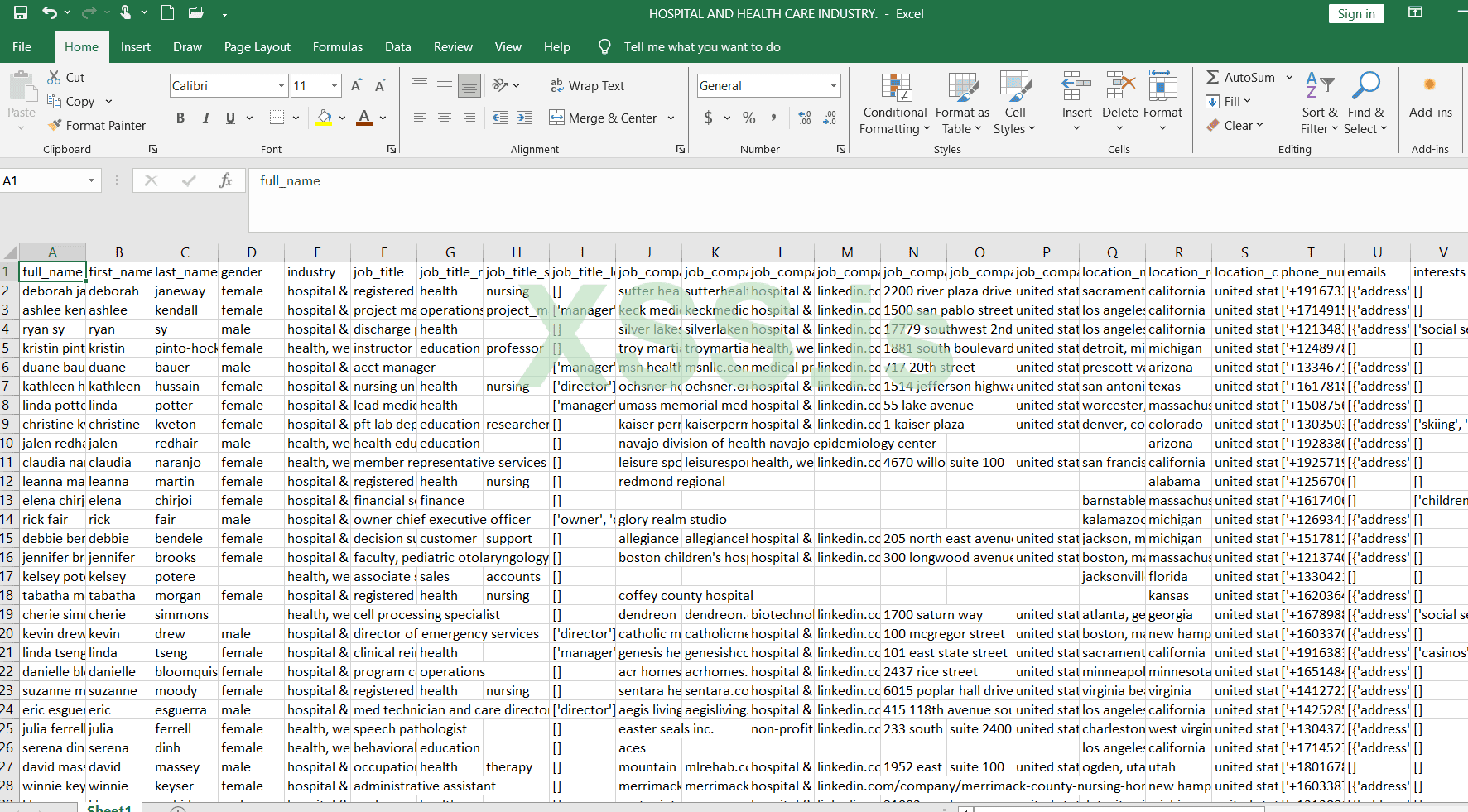
Task: Click the Insert Function fx icon
Action: click(x=225, y=180)
